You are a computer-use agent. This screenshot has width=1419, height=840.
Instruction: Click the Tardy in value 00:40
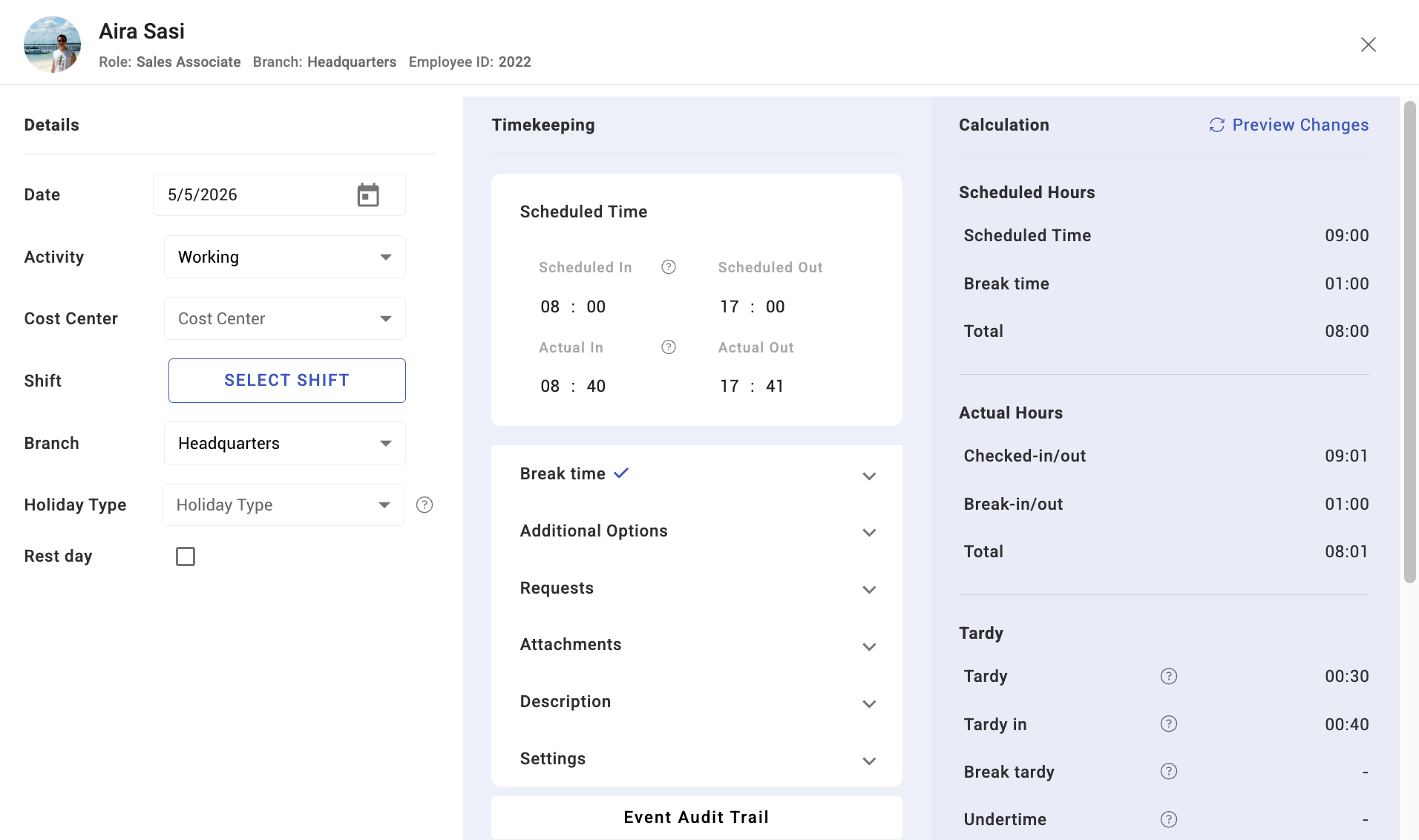pos(1347,724)
